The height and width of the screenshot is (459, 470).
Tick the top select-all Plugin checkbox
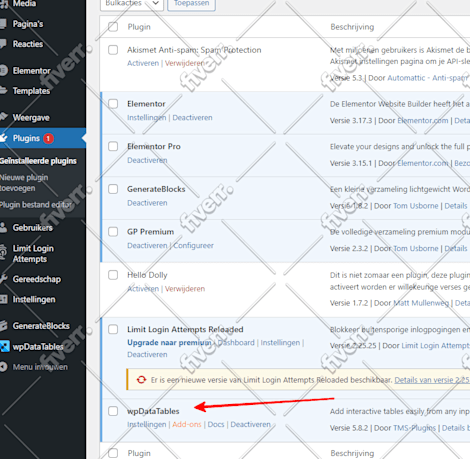point(113,27)
